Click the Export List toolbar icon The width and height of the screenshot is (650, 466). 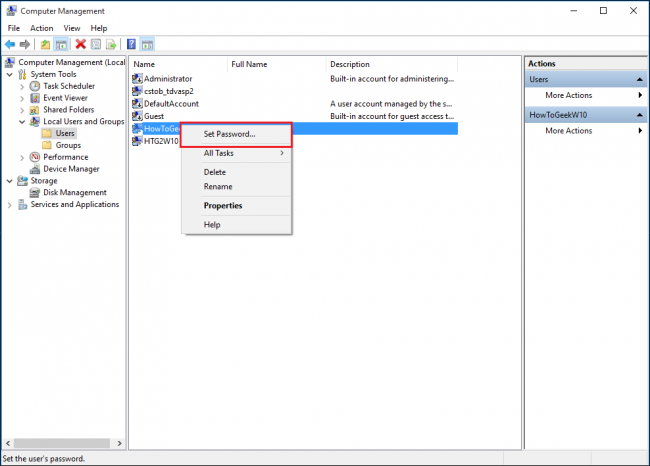(112, 44)
